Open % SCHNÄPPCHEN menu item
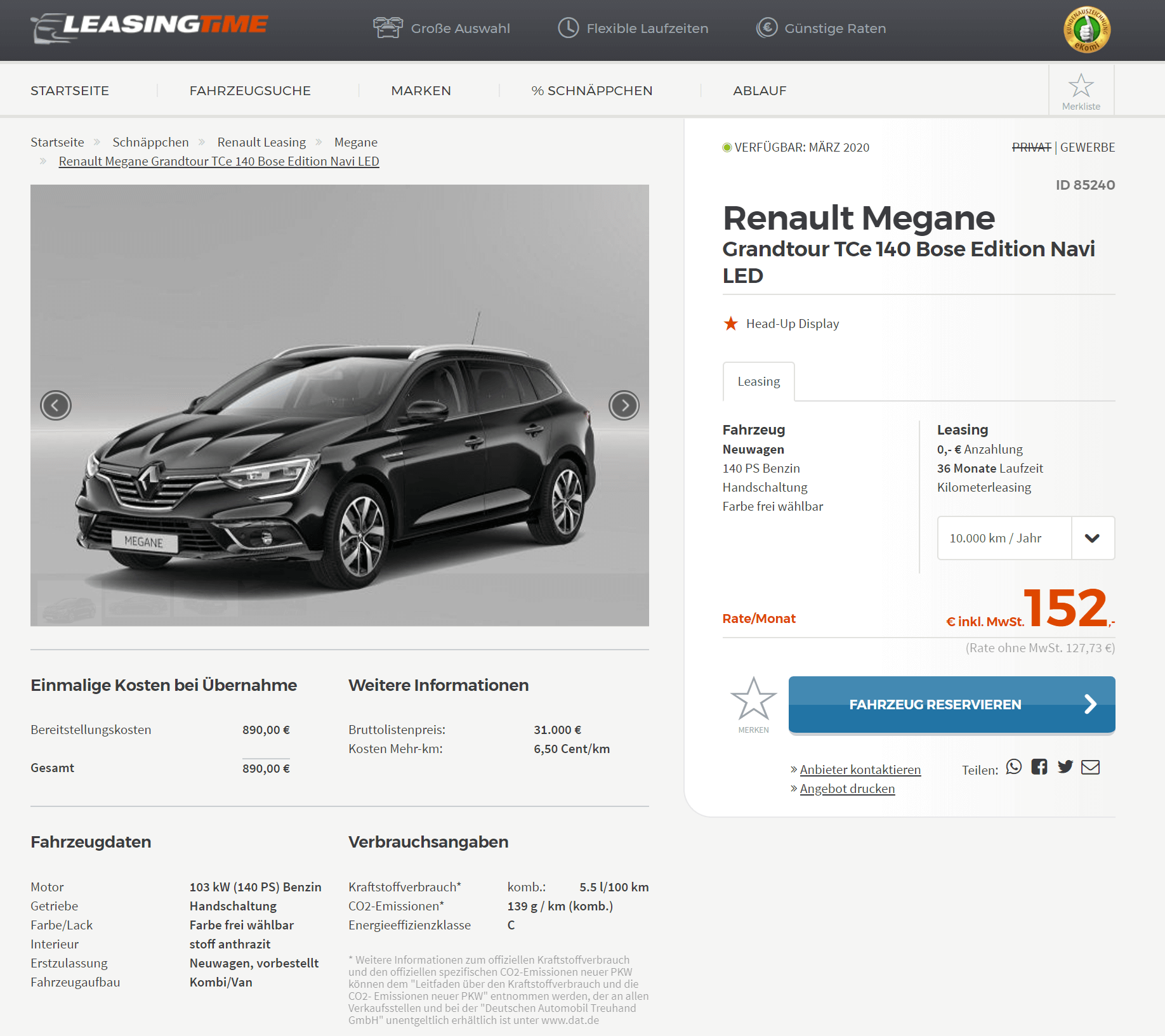This screenshot has width=1165, height=1036. (x=592, y=91)
